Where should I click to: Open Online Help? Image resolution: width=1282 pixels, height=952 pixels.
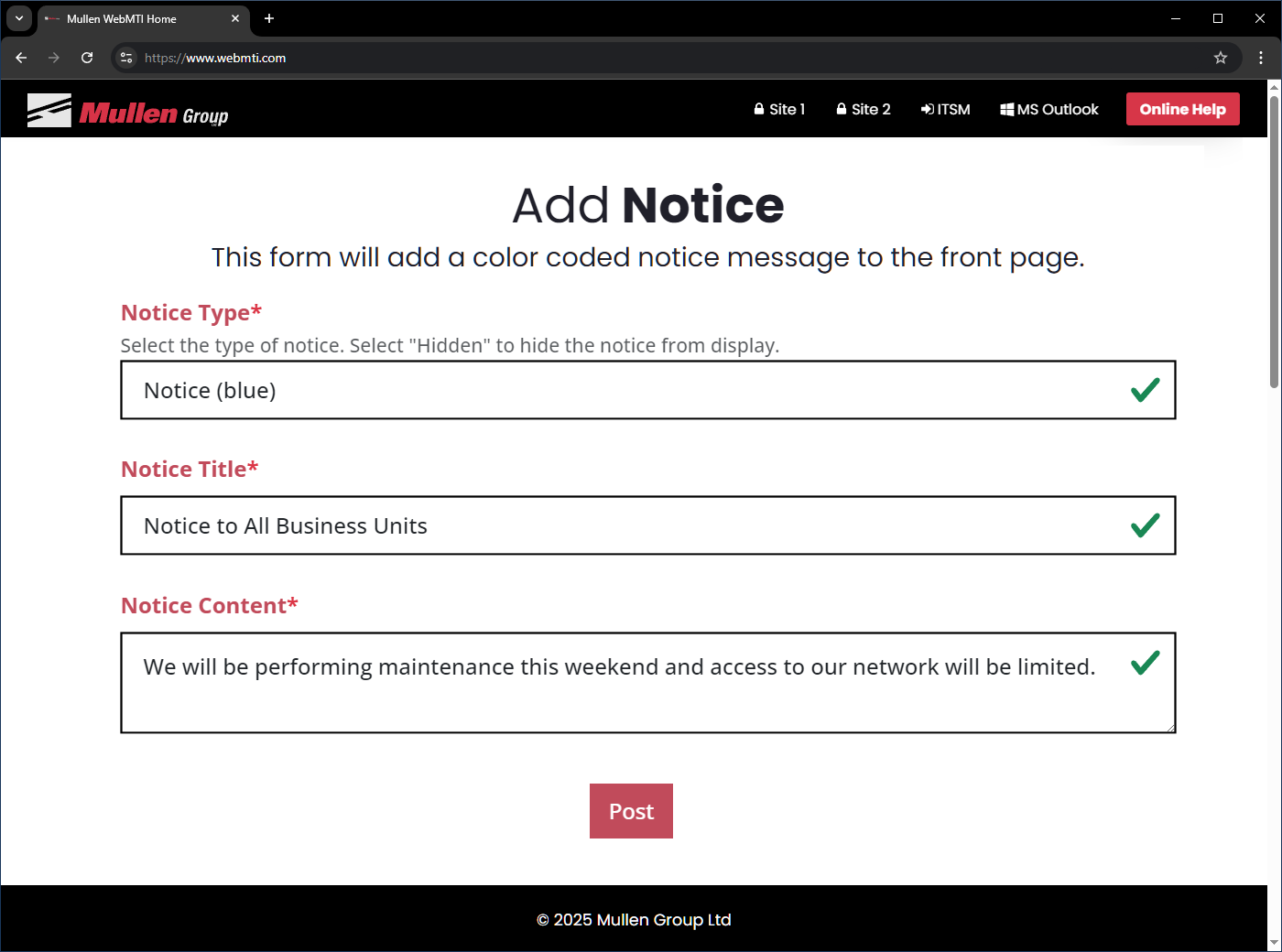coord(1182,108)
